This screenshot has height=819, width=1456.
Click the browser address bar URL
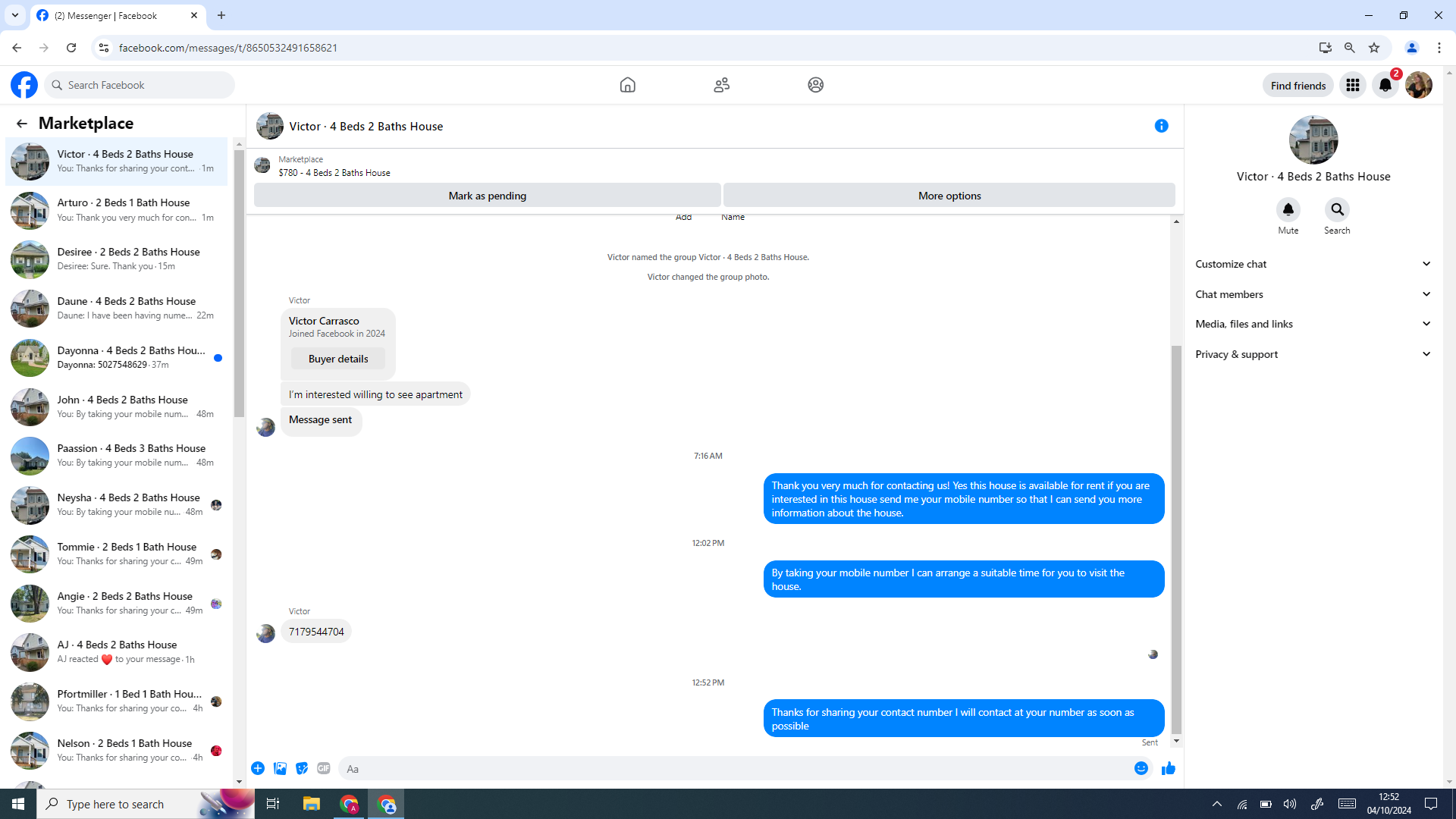coord(228,48)
